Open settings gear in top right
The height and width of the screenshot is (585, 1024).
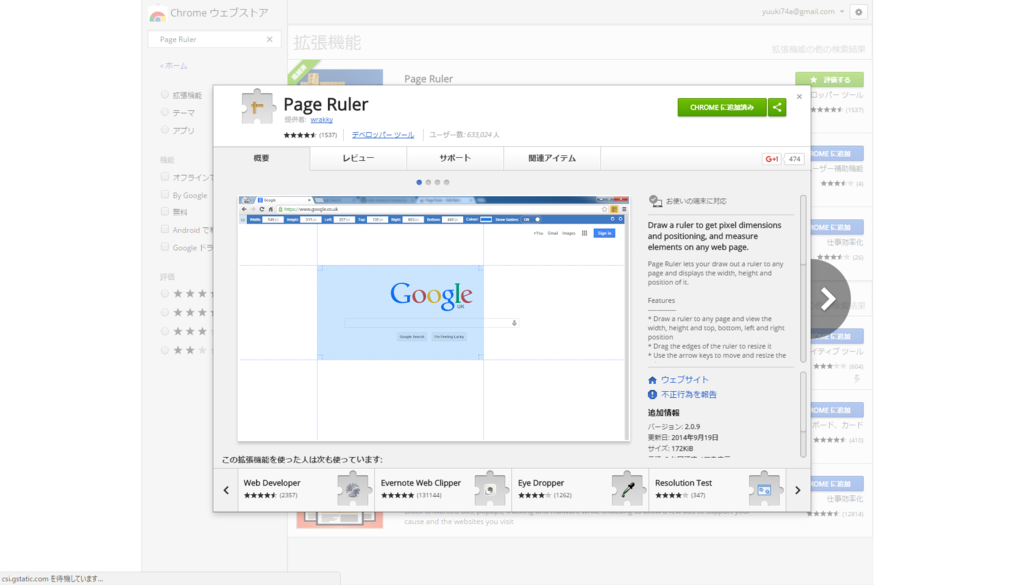click(859, 12)
